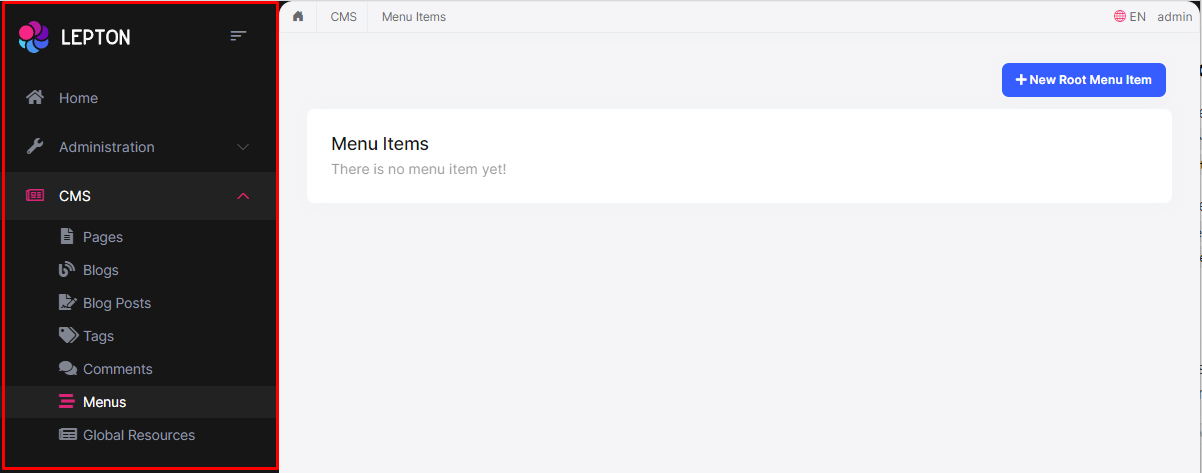Click the Administration wrench icon
Viewport: 1202px width, 473px height.
35,147
